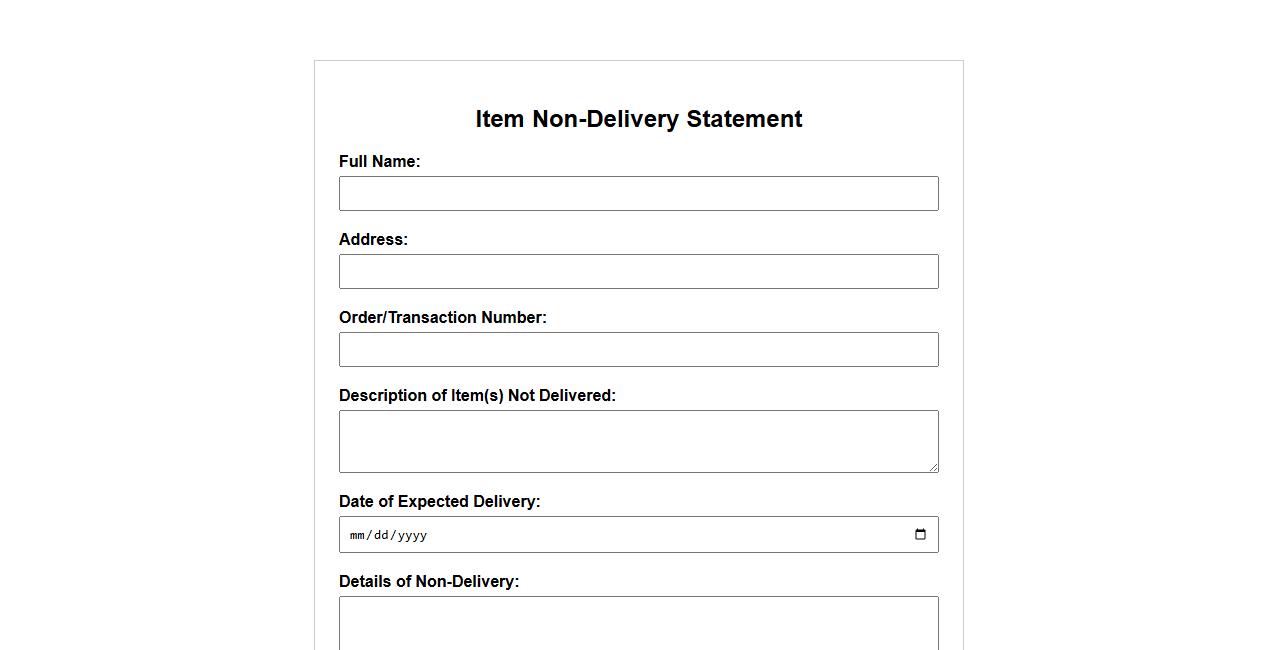Click the "Order/Transaction Number:" label
The width and height of the screenshot is (1278, 650).
(442, 318)
